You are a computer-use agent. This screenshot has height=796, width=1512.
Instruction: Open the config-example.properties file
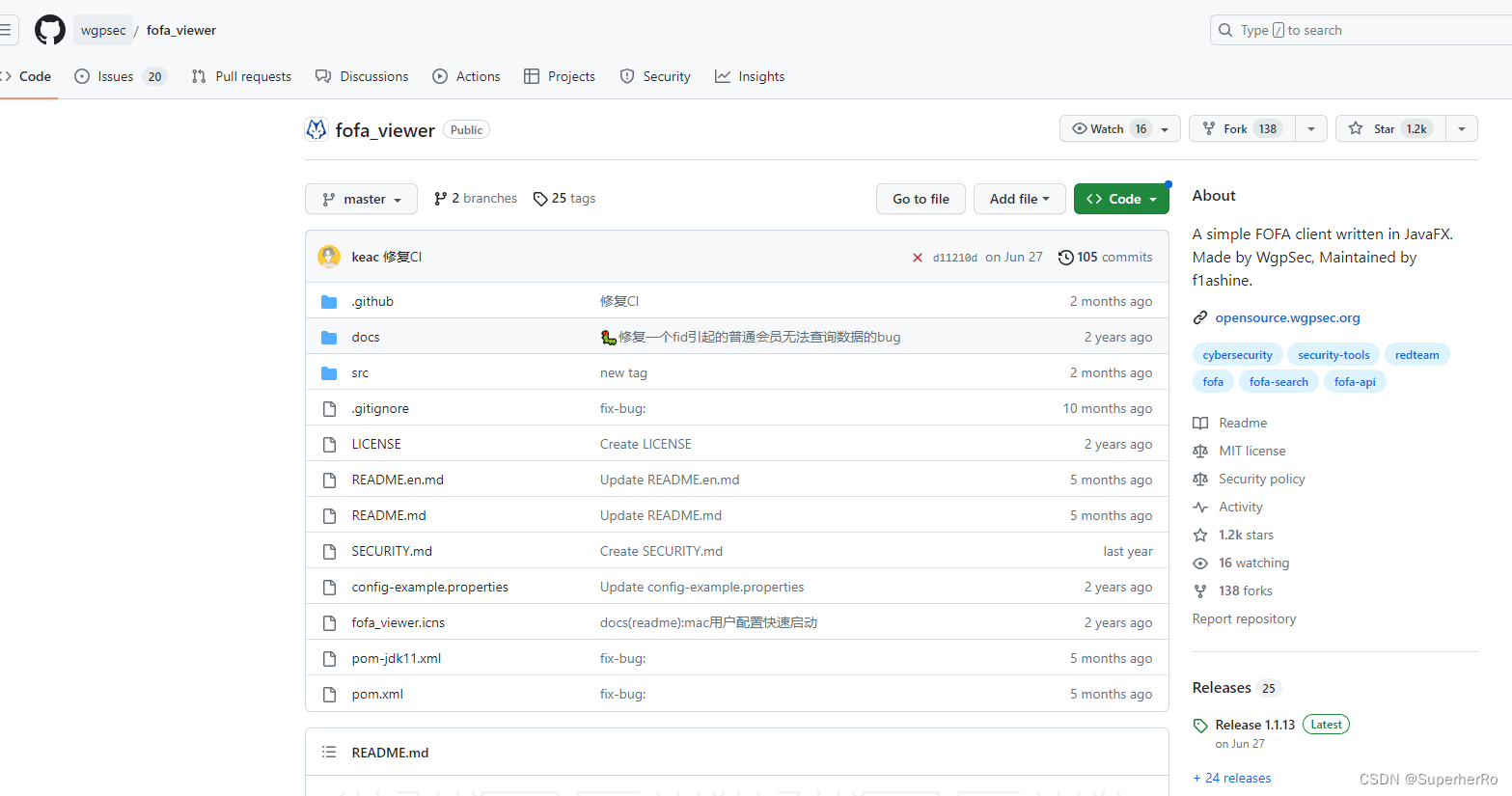pos(429,588)
